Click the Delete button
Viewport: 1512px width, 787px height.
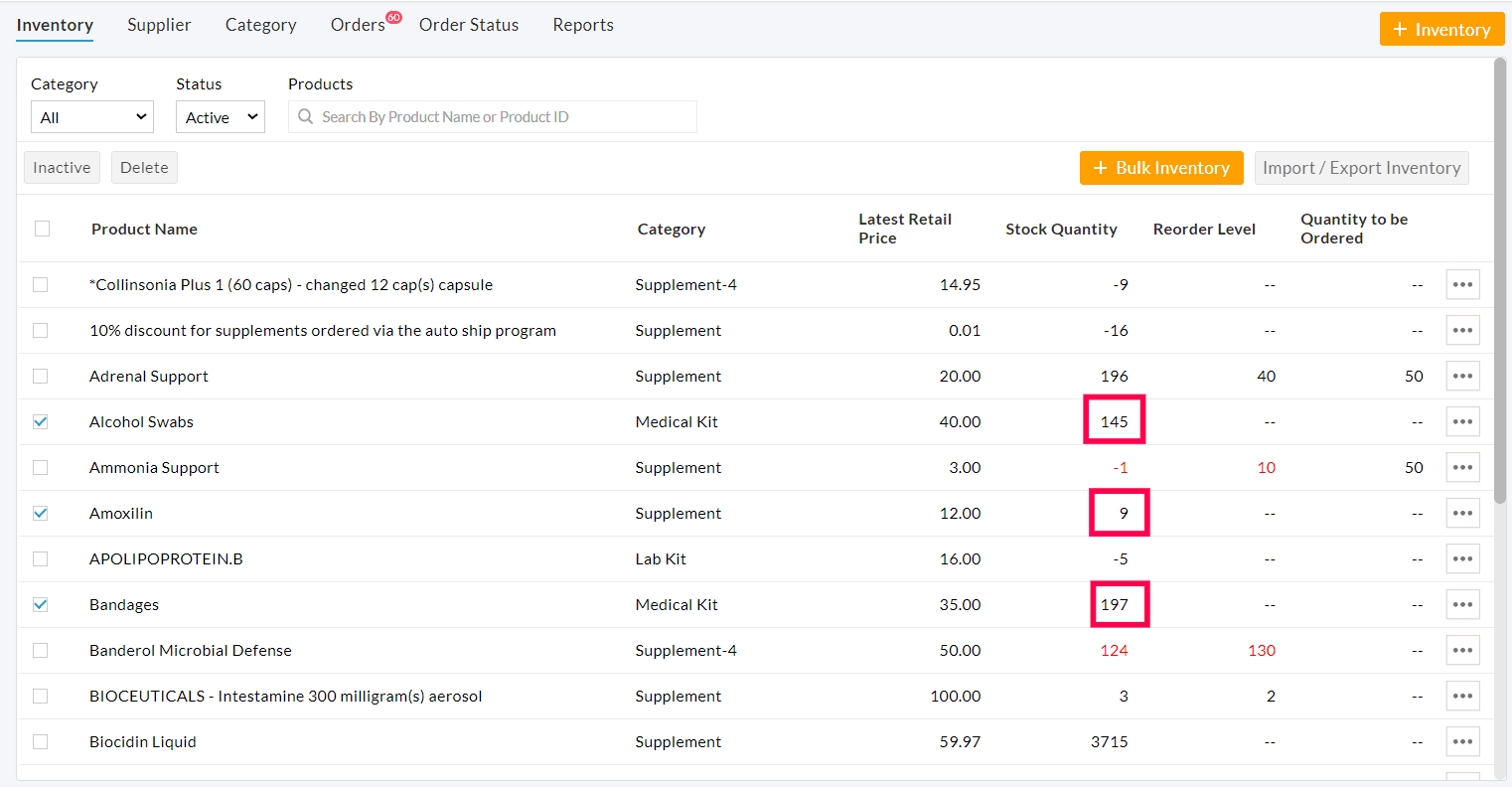click(x=144, y=167)
